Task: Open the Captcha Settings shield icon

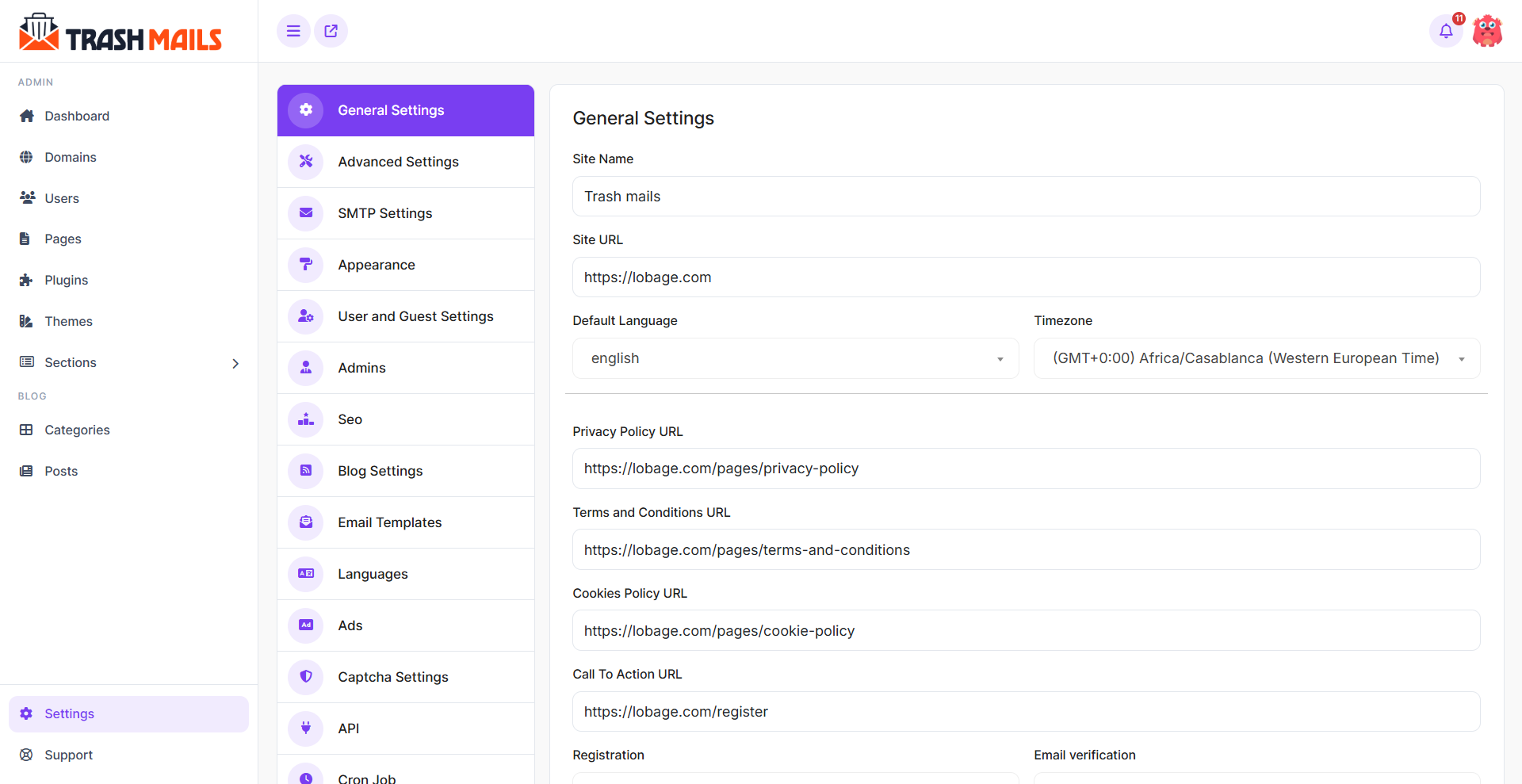Action: coord(305,676)
